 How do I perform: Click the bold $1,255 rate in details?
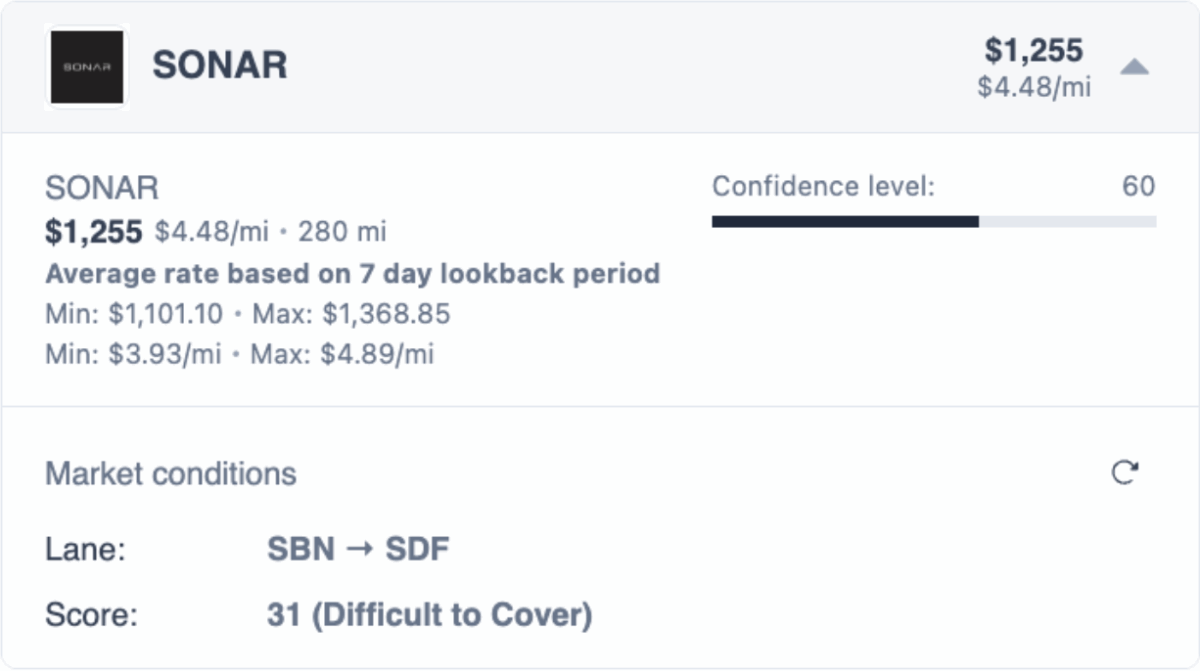tap(94, 232)
